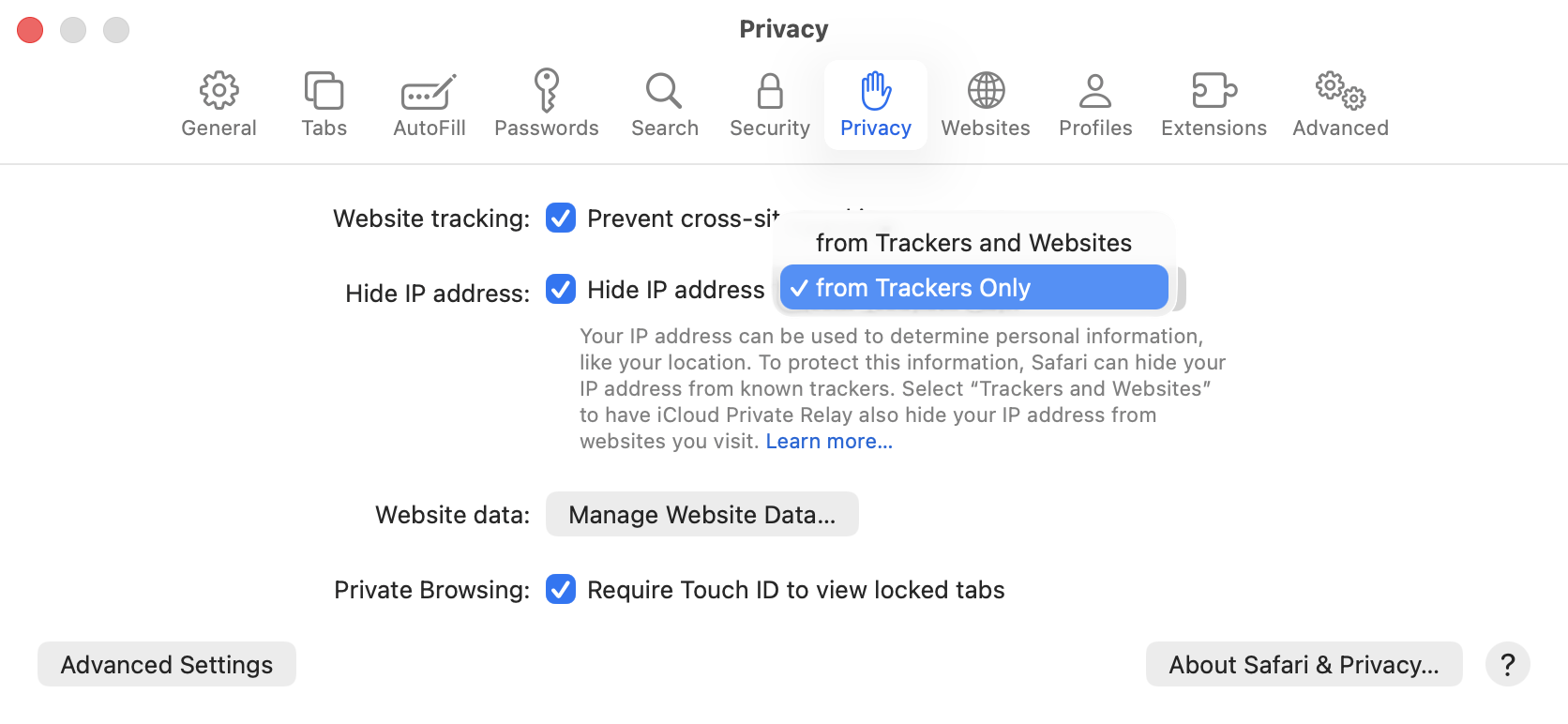Open the Websites globe icon

(x=986, y=91)
